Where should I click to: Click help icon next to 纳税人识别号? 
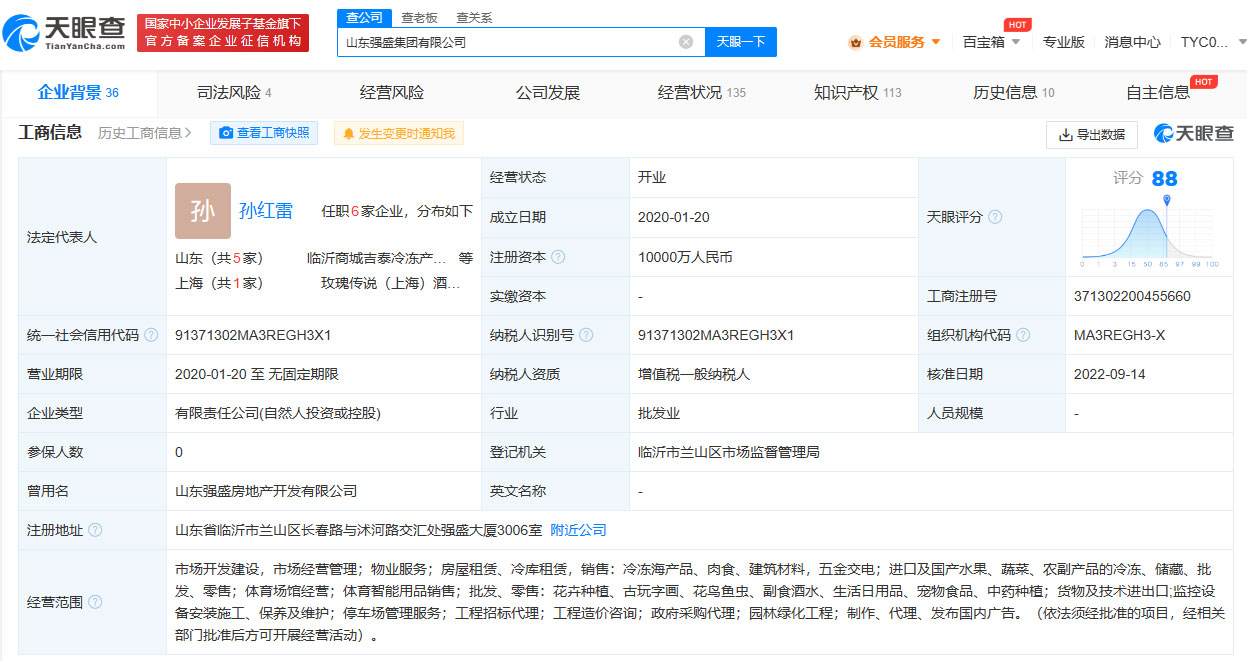[586, 335]
